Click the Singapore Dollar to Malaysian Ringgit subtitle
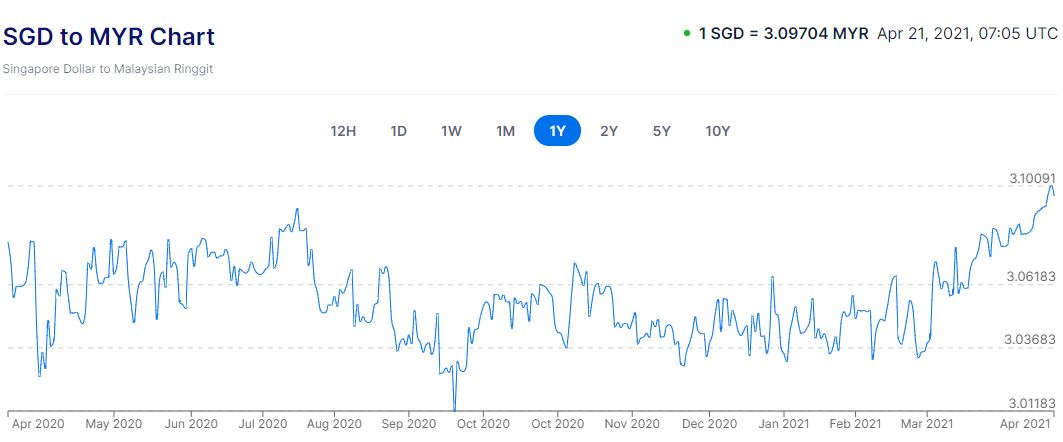This screenshot has height=442, width=1063. click(x=108, y=69)
